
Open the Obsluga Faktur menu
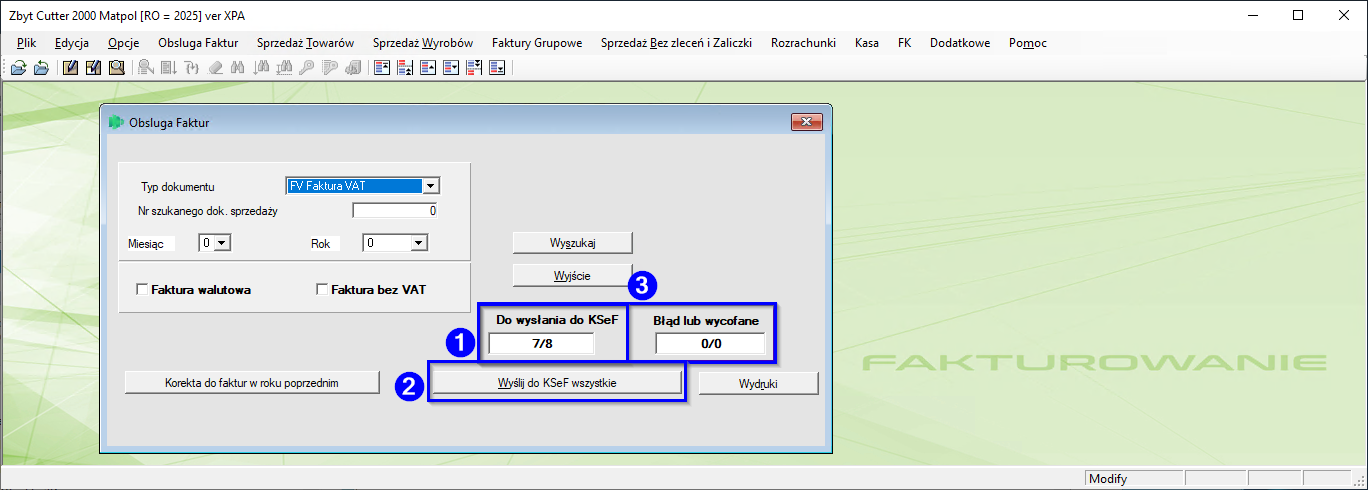(198, 43)
